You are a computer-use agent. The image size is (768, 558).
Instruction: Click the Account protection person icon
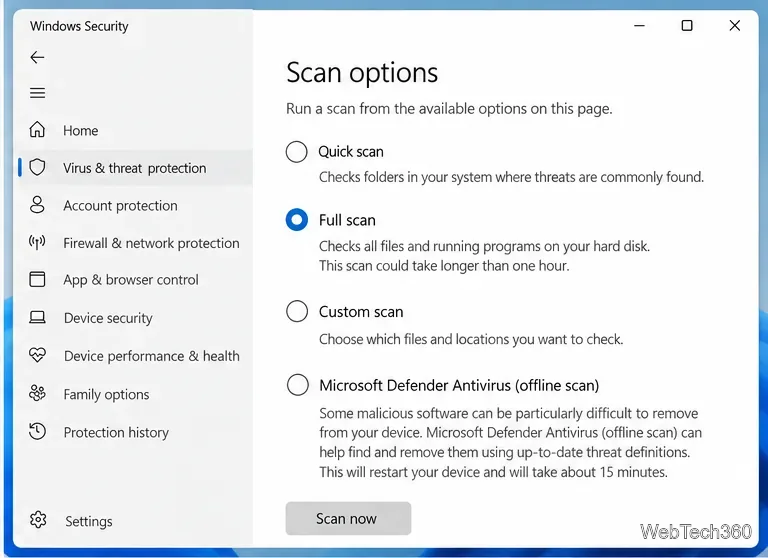tap(37, 205)
